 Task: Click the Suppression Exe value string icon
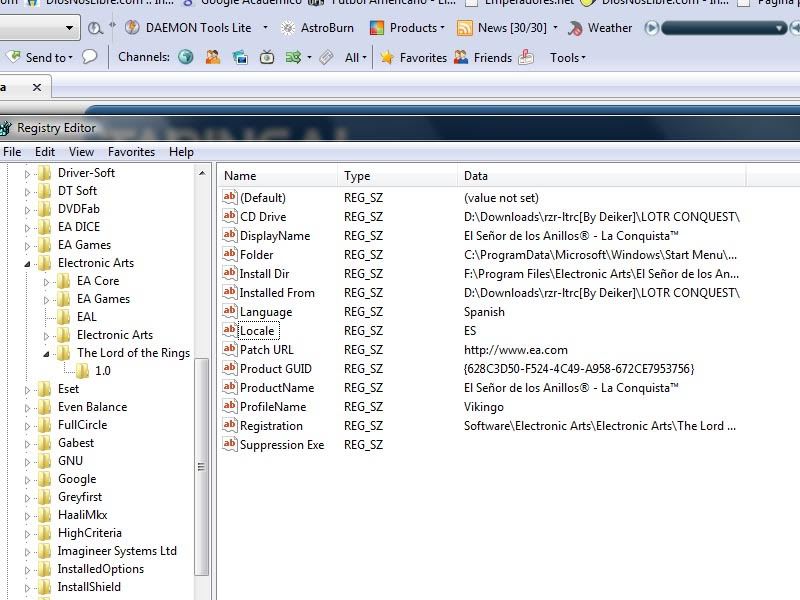(x=230, y=444)
